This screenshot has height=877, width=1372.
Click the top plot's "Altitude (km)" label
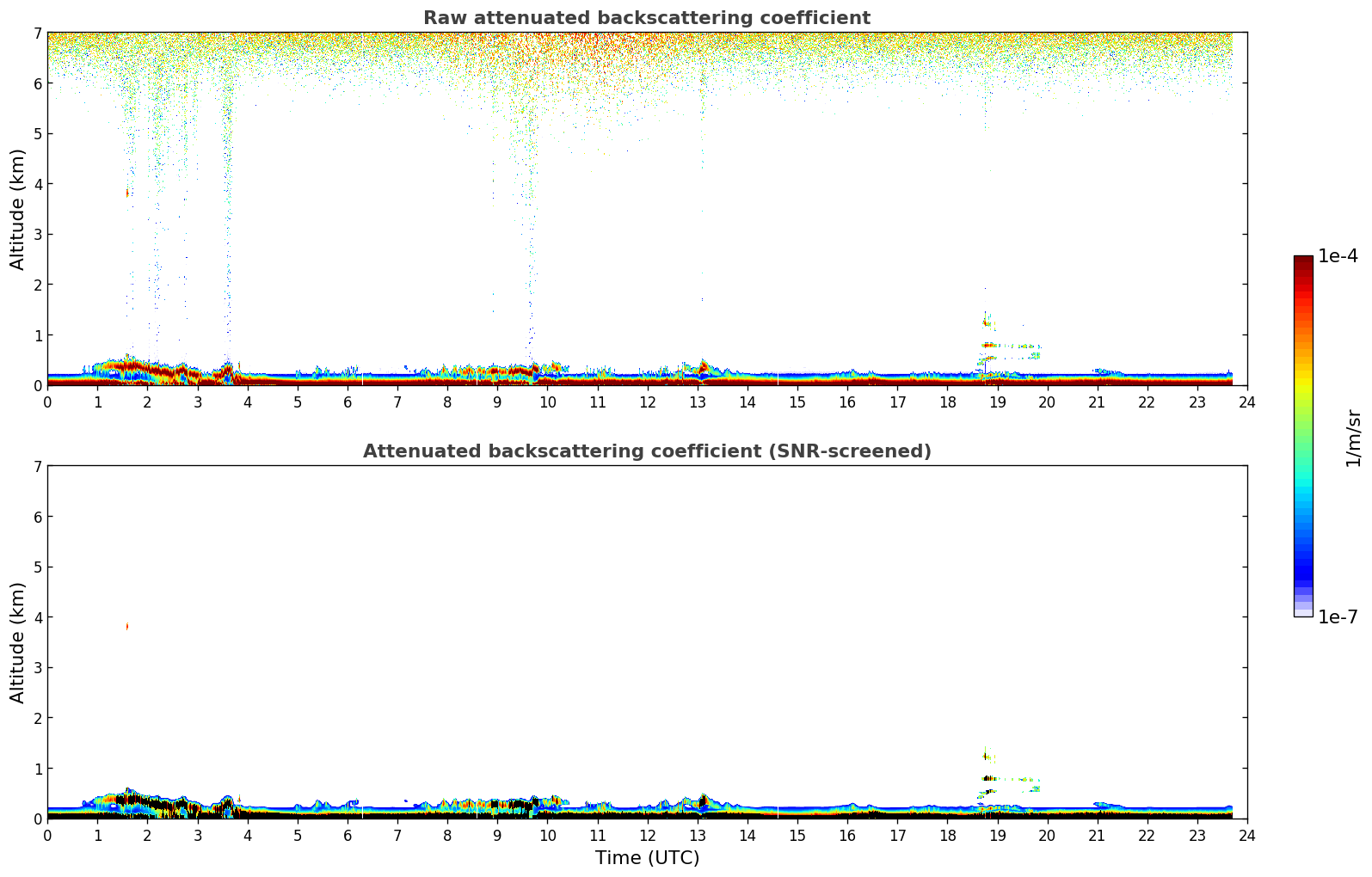point(18,209)
